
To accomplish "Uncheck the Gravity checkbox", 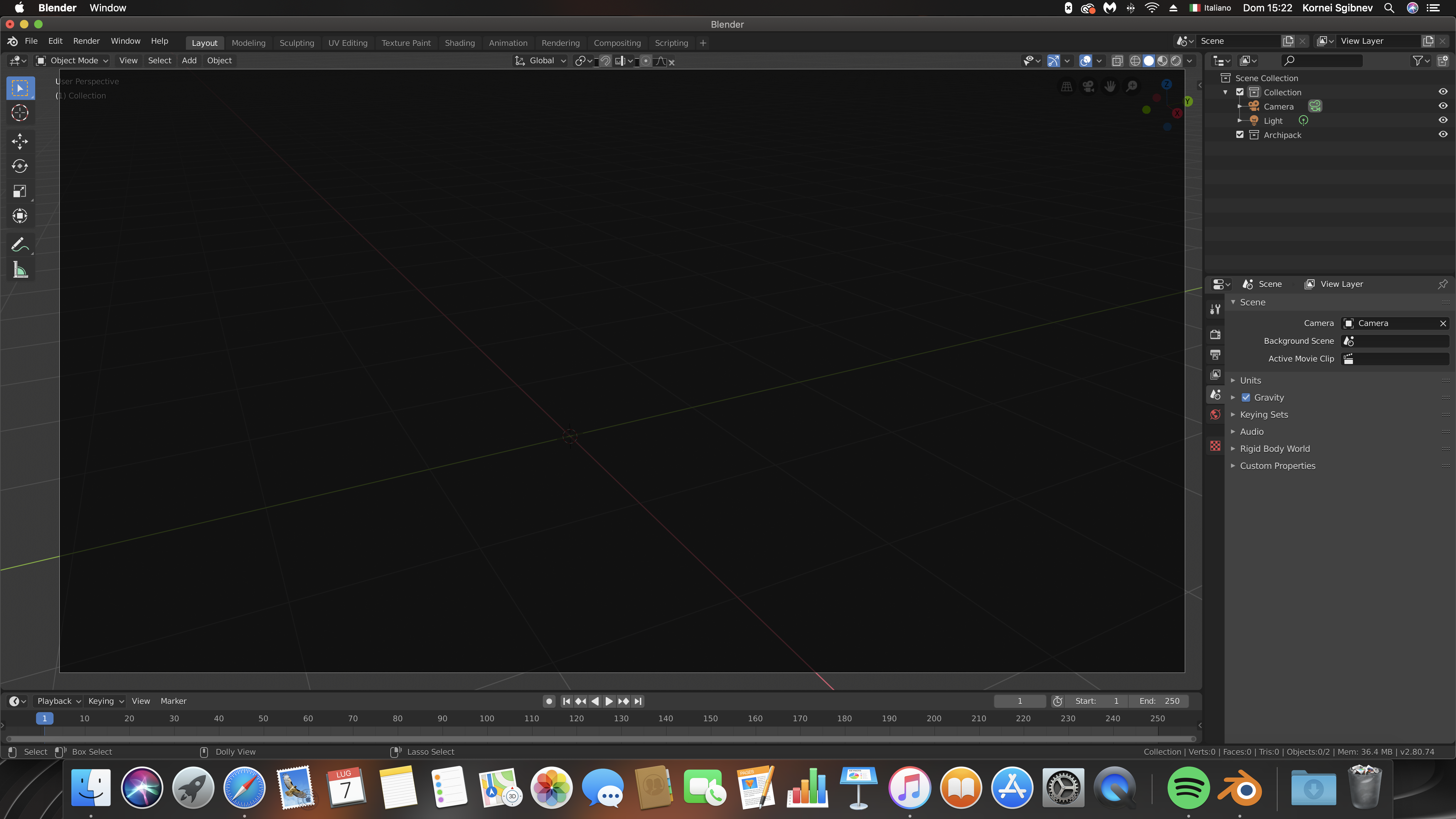I will click(x=1246, y=397).
